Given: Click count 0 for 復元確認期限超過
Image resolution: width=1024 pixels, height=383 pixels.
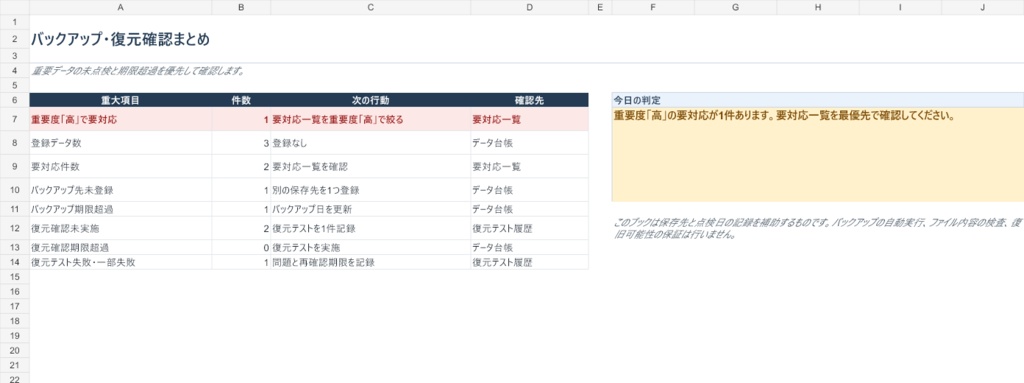Looking at the screenshot, I should [x=241, y=248].
